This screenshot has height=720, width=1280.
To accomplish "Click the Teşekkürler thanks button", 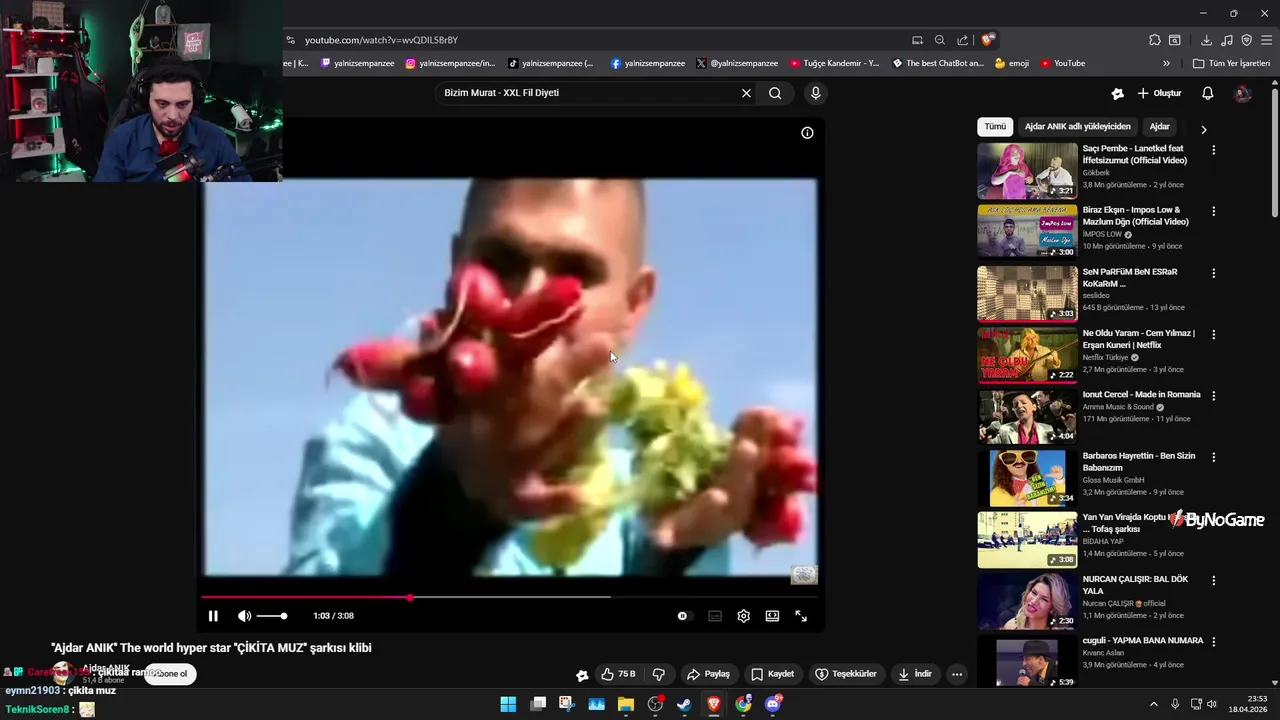I will click(x=846, y=674).
